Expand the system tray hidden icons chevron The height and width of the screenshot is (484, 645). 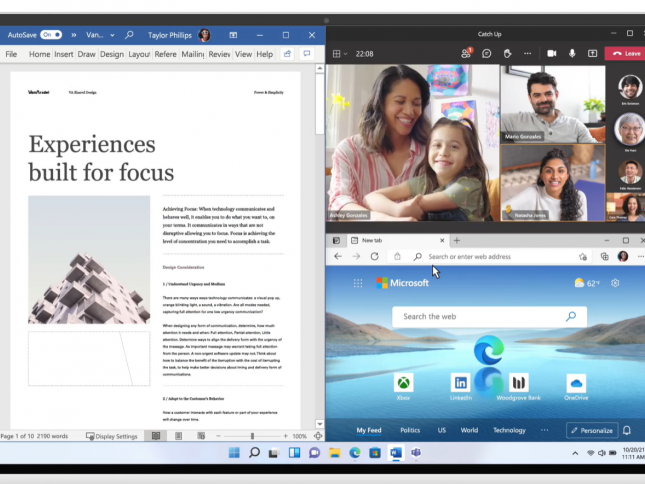(576, 453)
